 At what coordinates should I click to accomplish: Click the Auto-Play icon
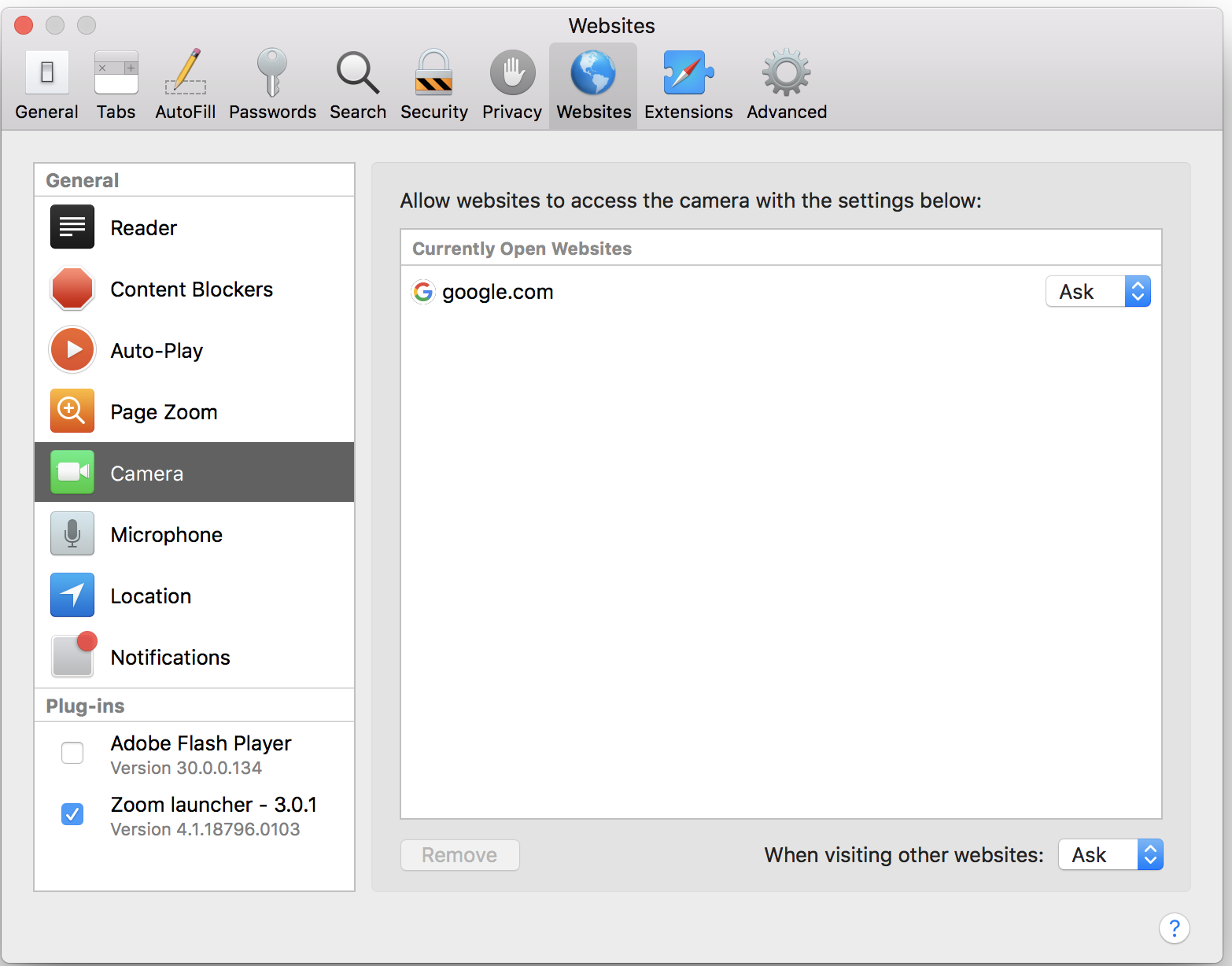72,350
